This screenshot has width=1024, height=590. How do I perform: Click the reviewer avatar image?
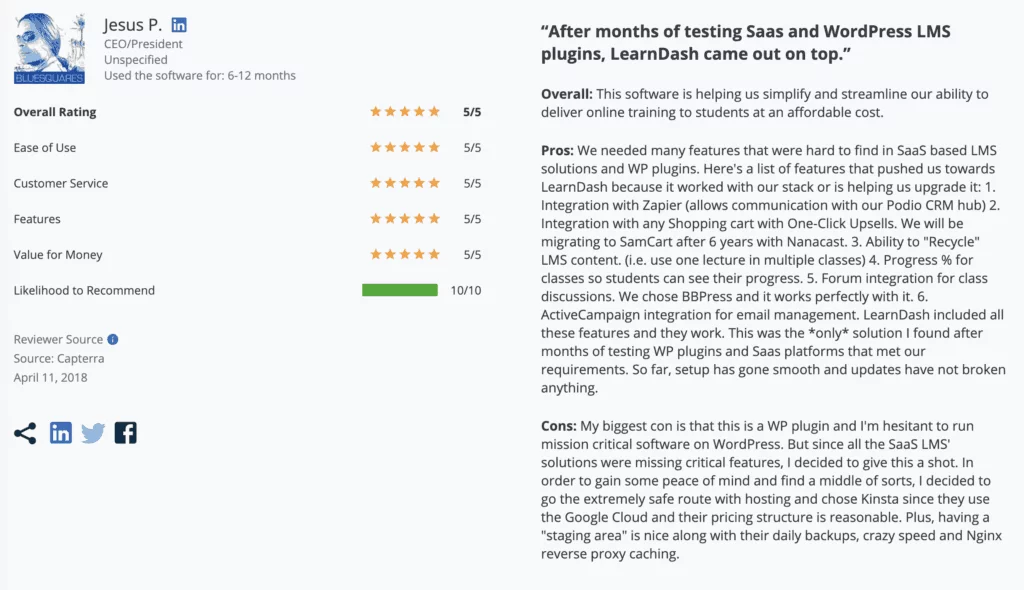[x=50, y=49]
